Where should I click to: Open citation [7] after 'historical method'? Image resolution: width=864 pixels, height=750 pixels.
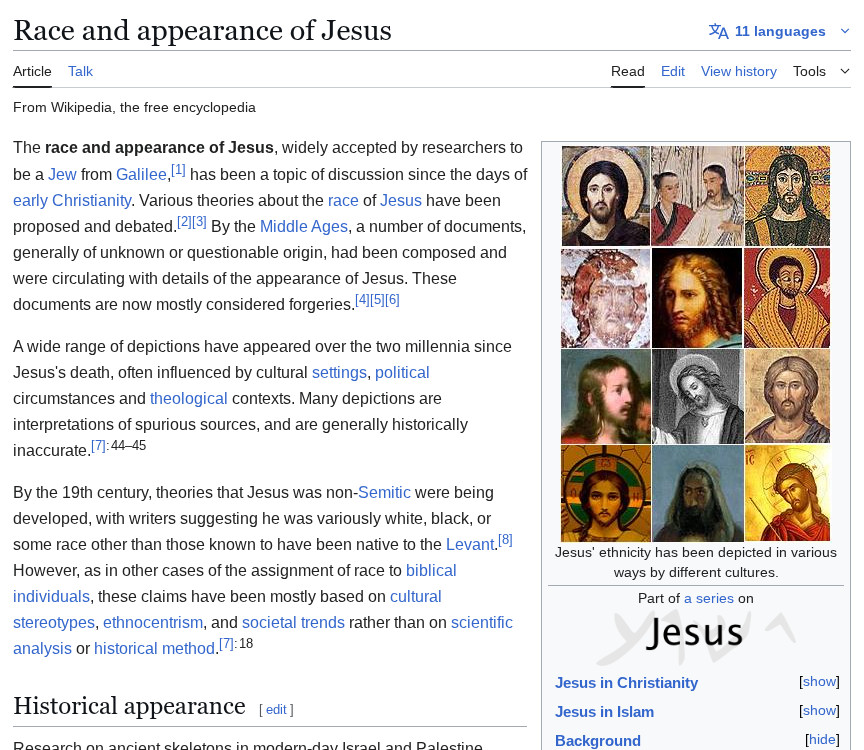pyautogui.click(x=226, y=644)
